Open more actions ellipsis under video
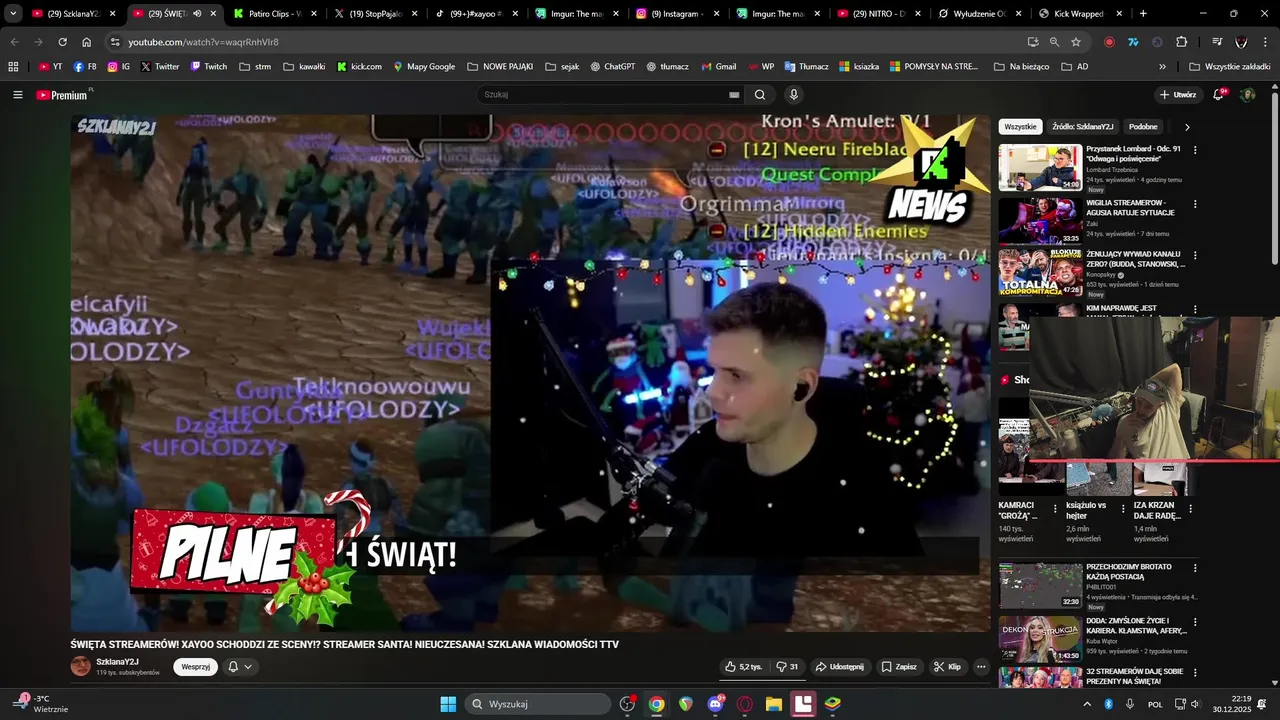 coord(981,667)
